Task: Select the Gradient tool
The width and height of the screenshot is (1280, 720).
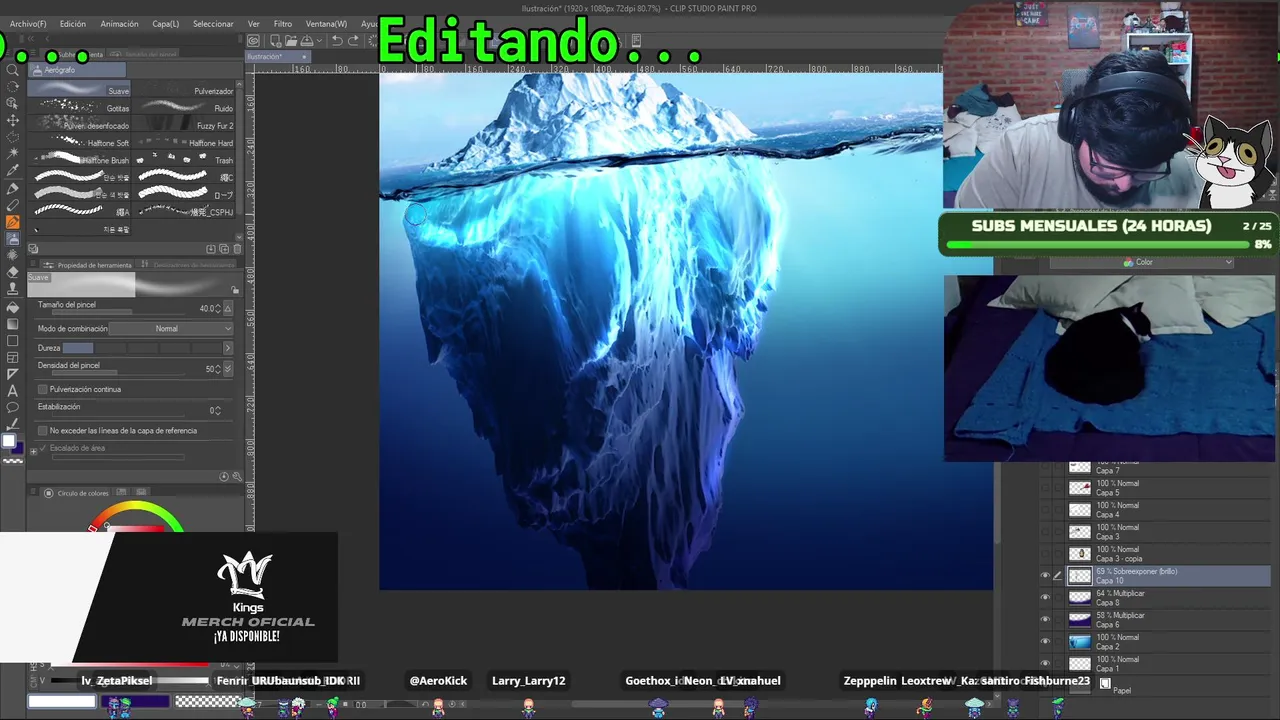Action: 13,323
